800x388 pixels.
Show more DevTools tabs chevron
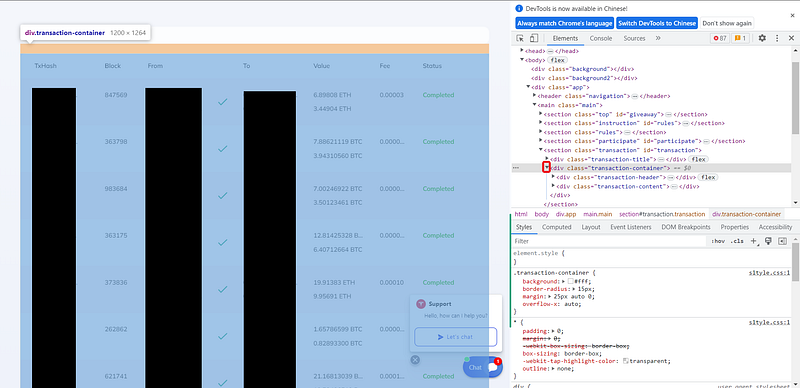click(658, 38)
